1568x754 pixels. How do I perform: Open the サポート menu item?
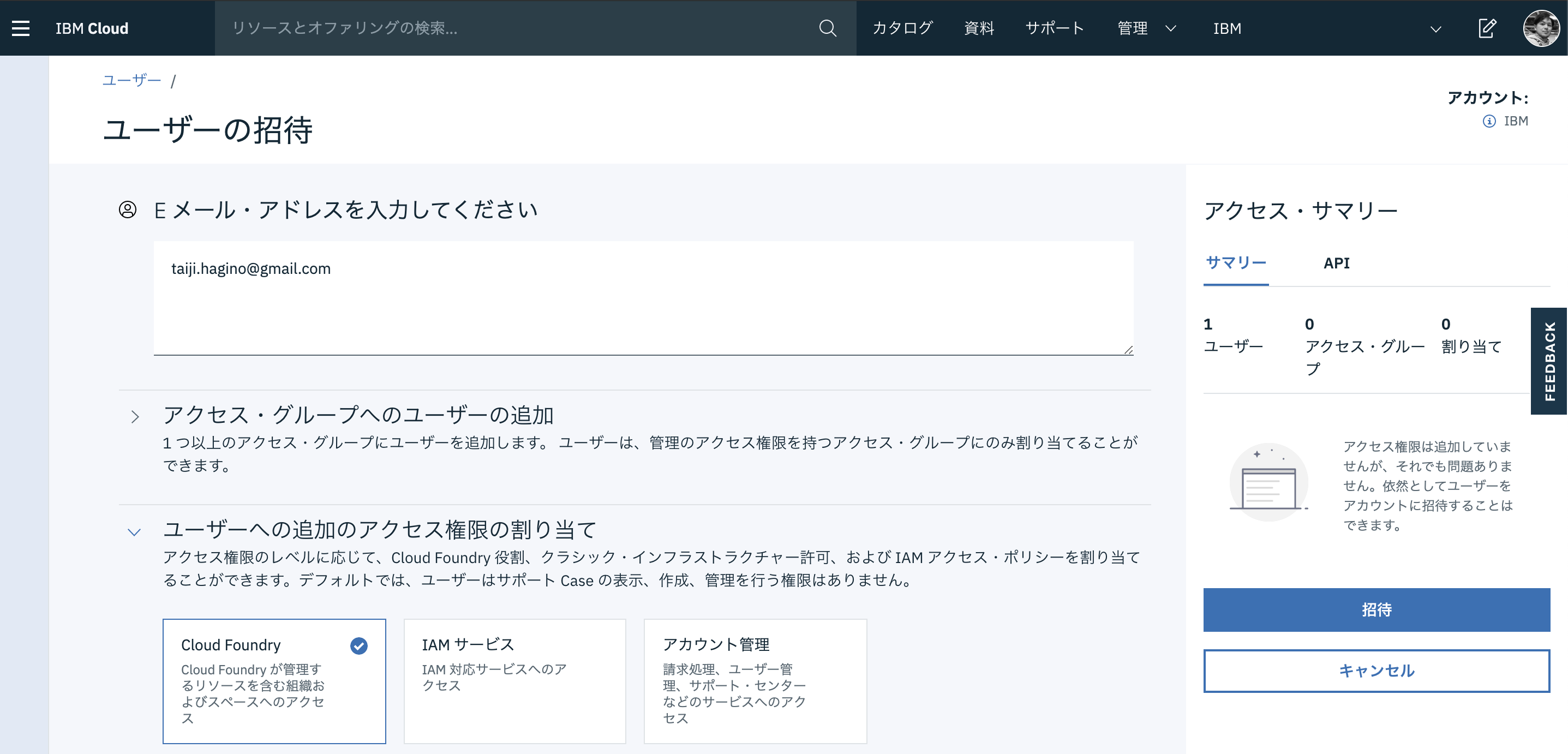[x=1056, y=28]
